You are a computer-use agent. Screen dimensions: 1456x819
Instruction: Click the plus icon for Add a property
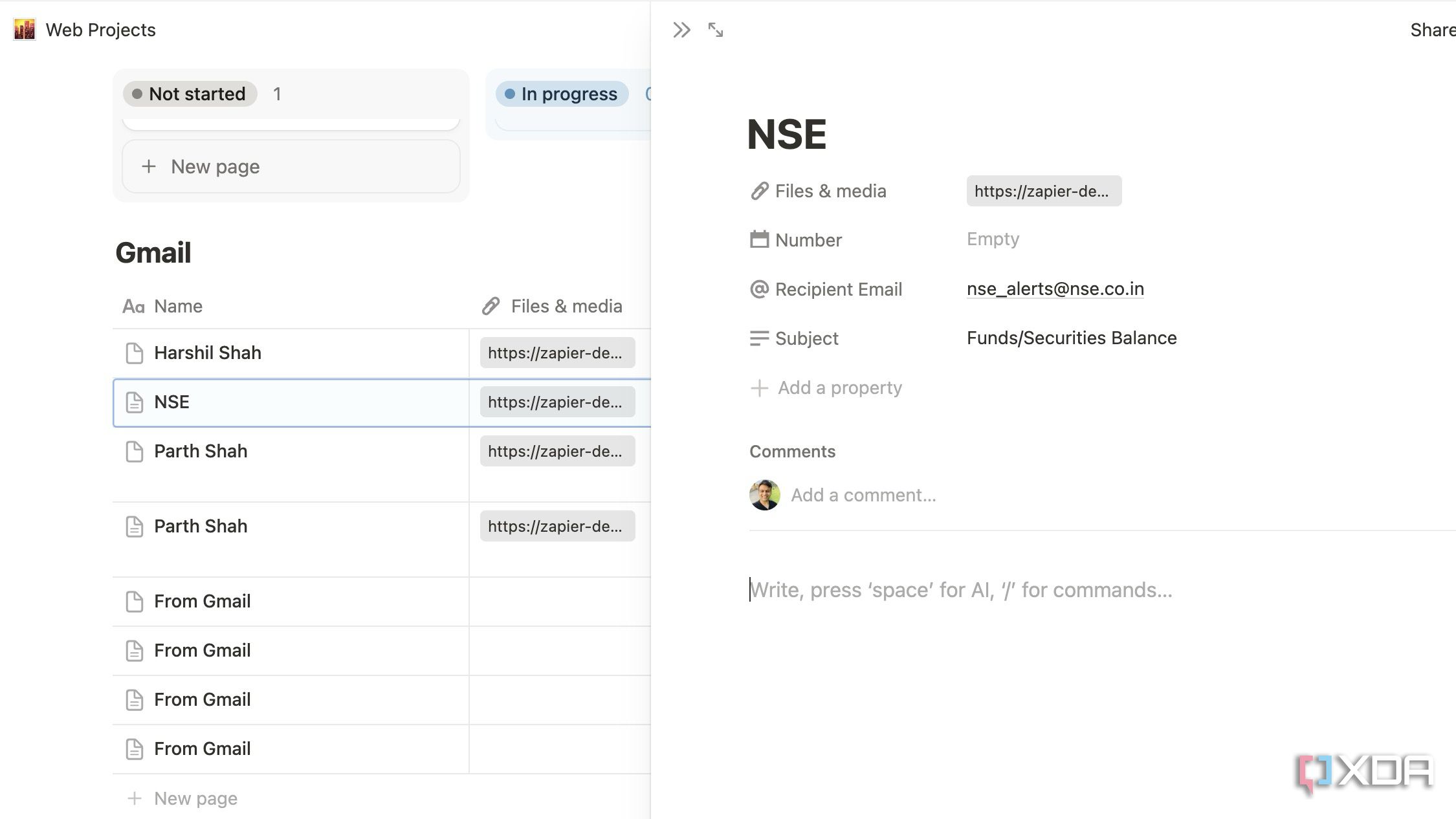pos(759,388)
